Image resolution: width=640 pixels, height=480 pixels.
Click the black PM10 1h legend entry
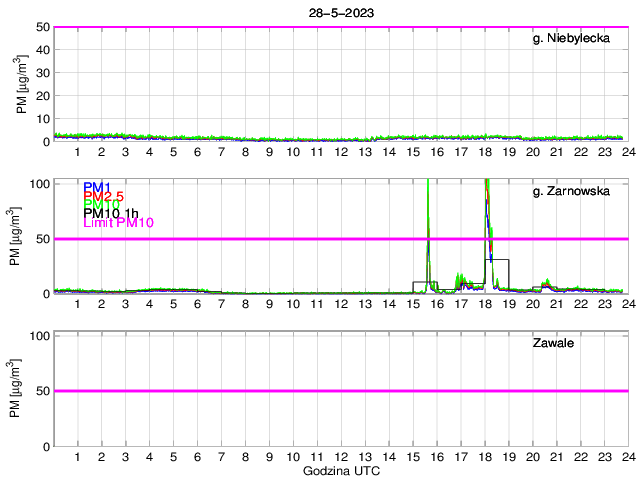(111, 213)
